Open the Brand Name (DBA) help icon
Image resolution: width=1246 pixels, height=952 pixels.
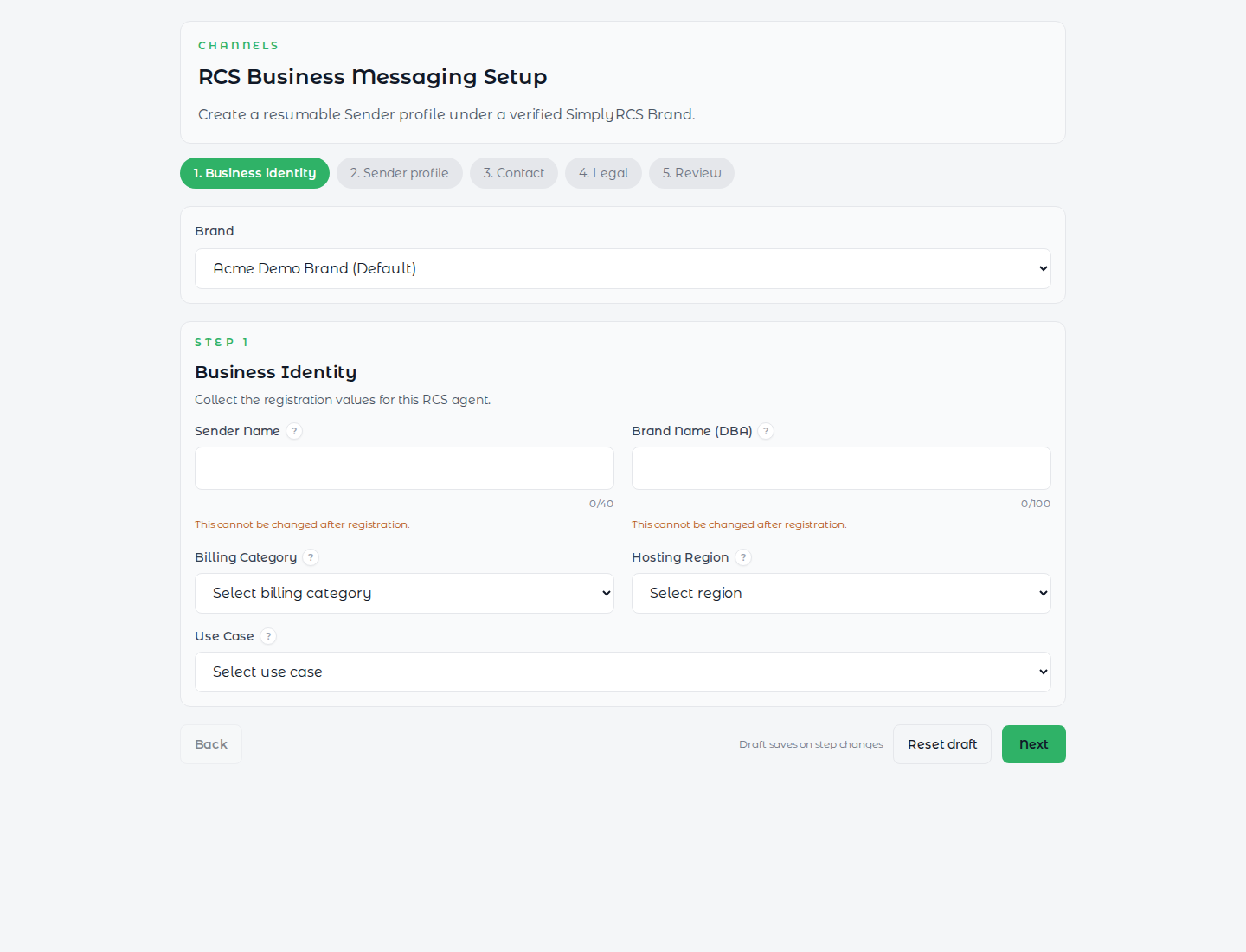(766, 431)
